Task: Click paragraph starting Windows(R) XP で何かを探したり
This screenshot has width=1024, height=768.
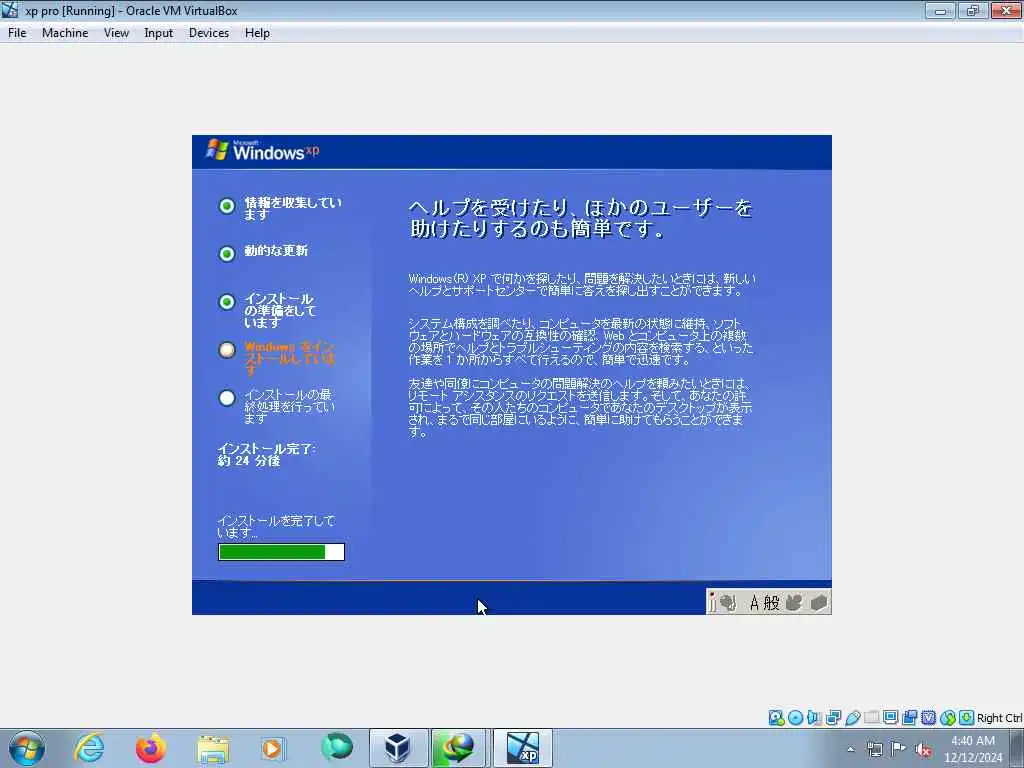Action: pyautogui.click(x=582, y=285)
